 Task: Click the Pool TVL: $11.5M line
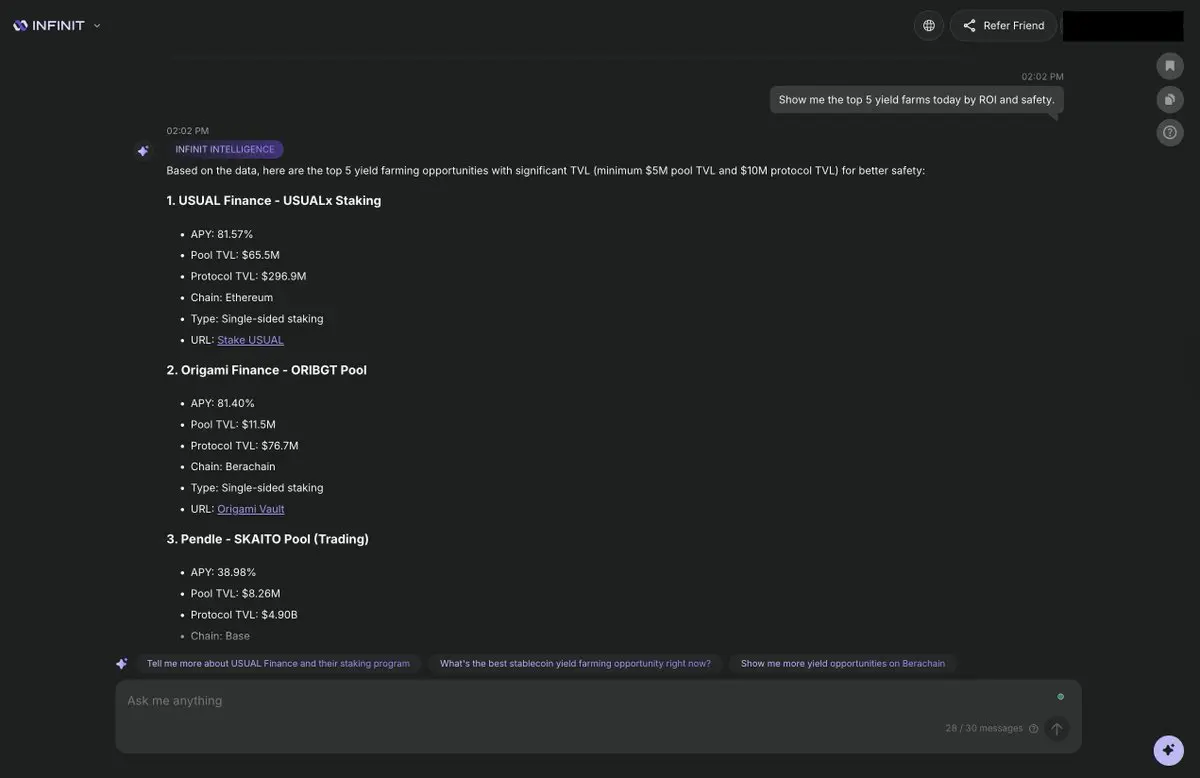tap(233, 425)
